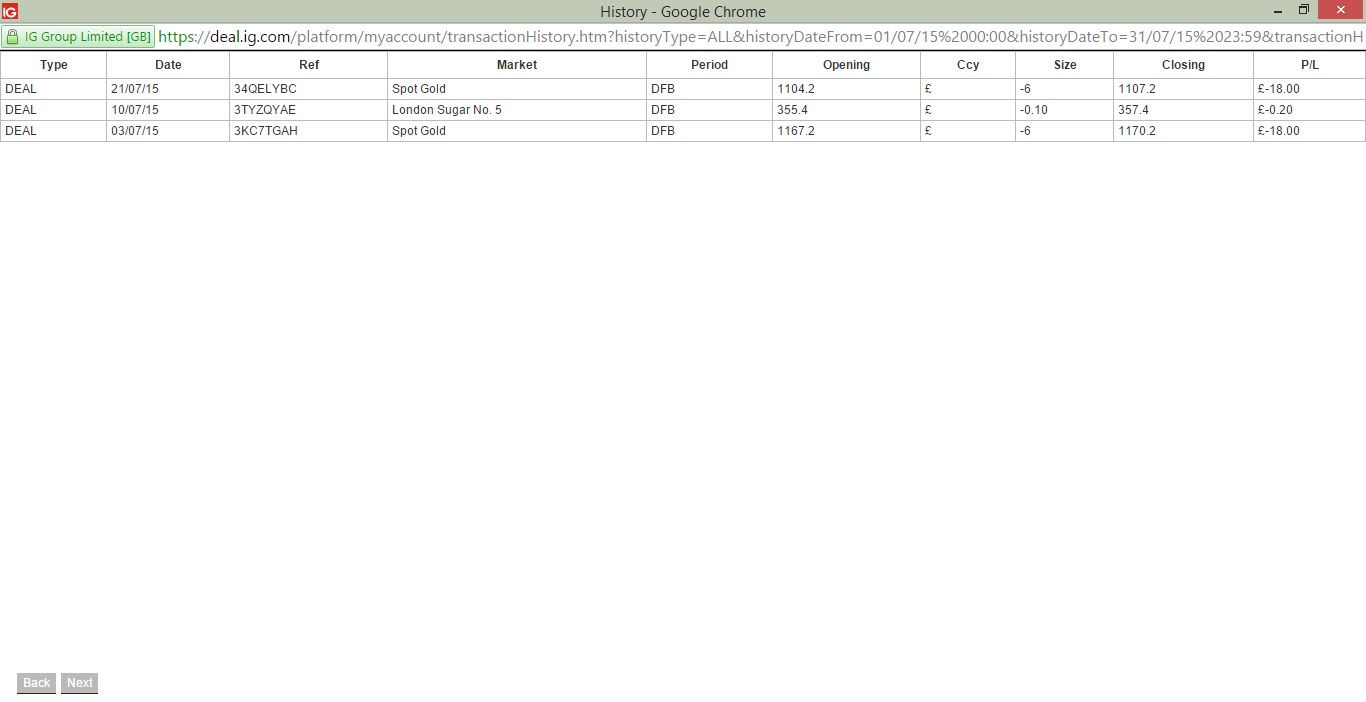The width and height of the screenshot is (1366, 702).
Task: Click the Date column header
Action: coord(168,65)
